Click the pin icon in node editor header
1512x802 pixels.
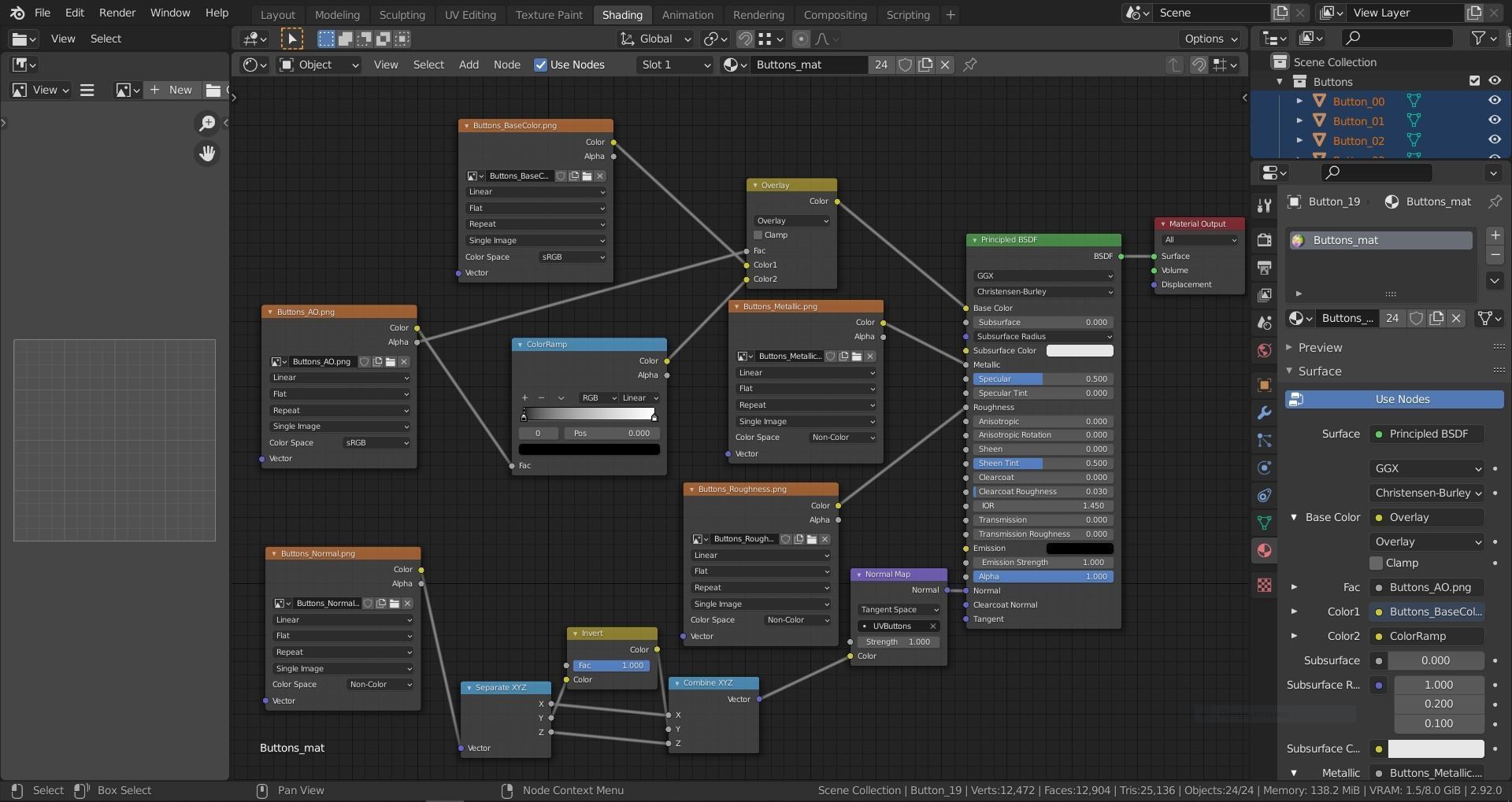pos(970,65)
